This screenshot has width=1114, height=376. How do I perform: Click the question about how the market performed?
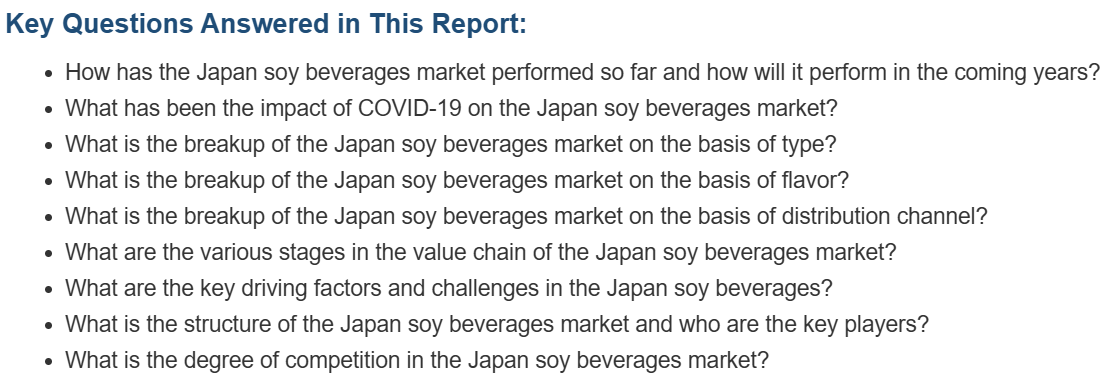click(x=583, y=72)
